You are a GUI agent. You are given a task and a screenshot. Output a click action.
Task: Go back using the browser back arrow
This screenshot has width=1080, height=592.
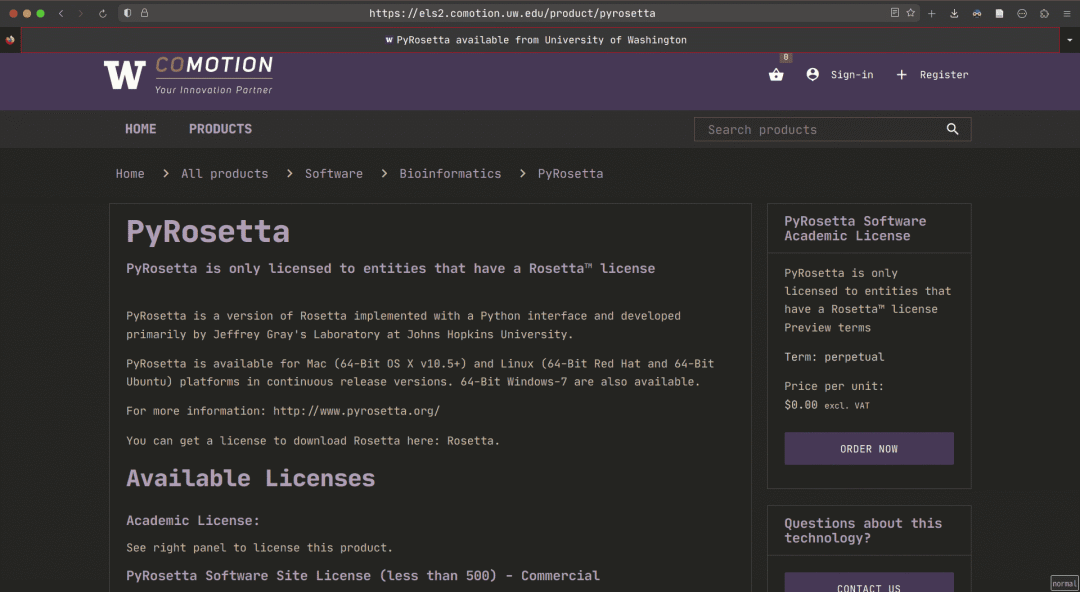(61, 13)
